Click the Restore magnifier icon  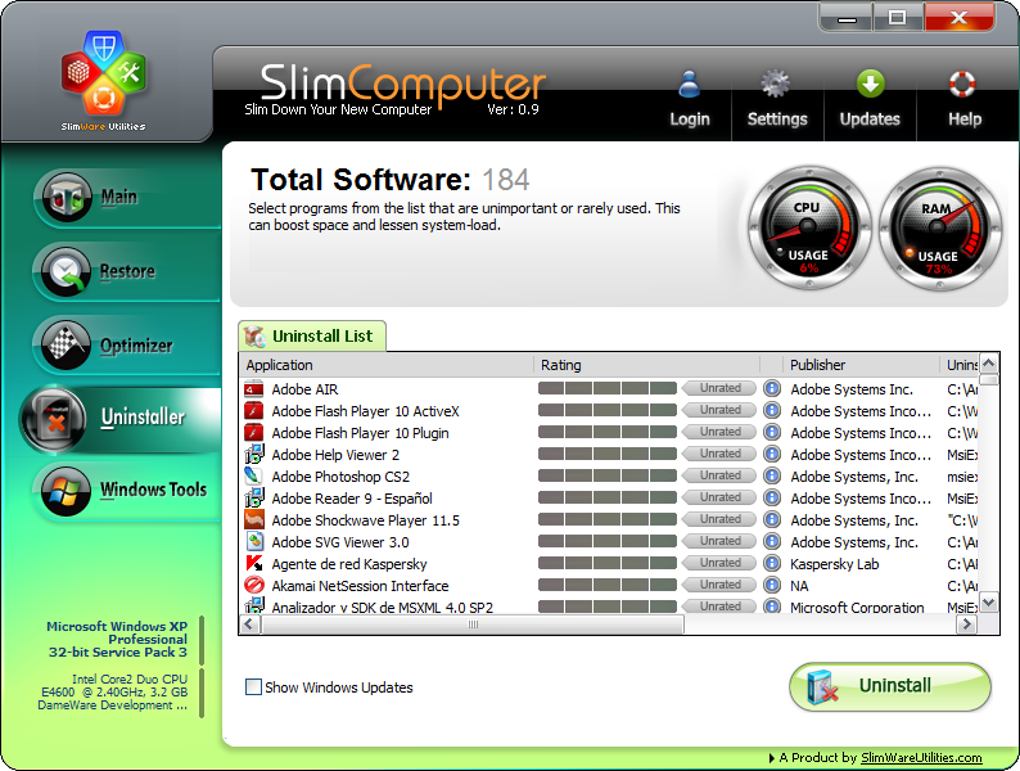tap(65, 271)
